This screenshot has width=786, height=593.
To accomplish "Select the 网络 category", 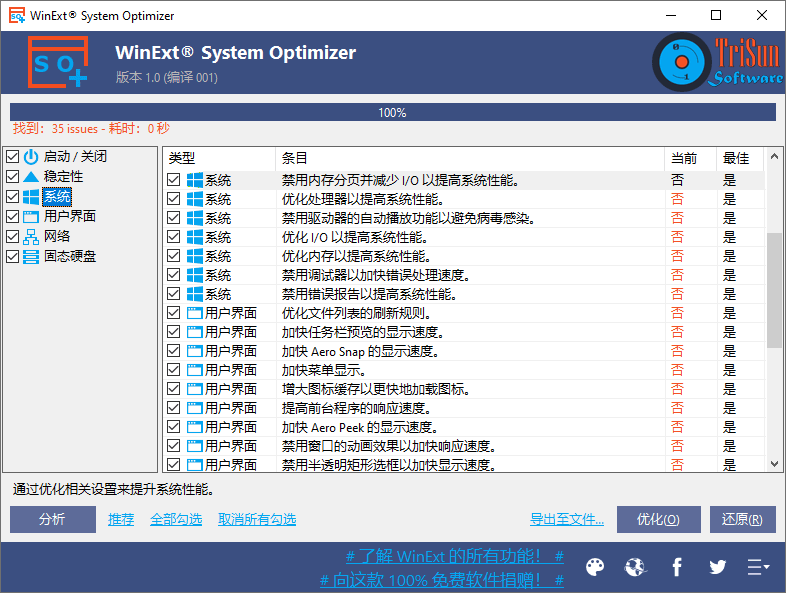I will point(57,237).
